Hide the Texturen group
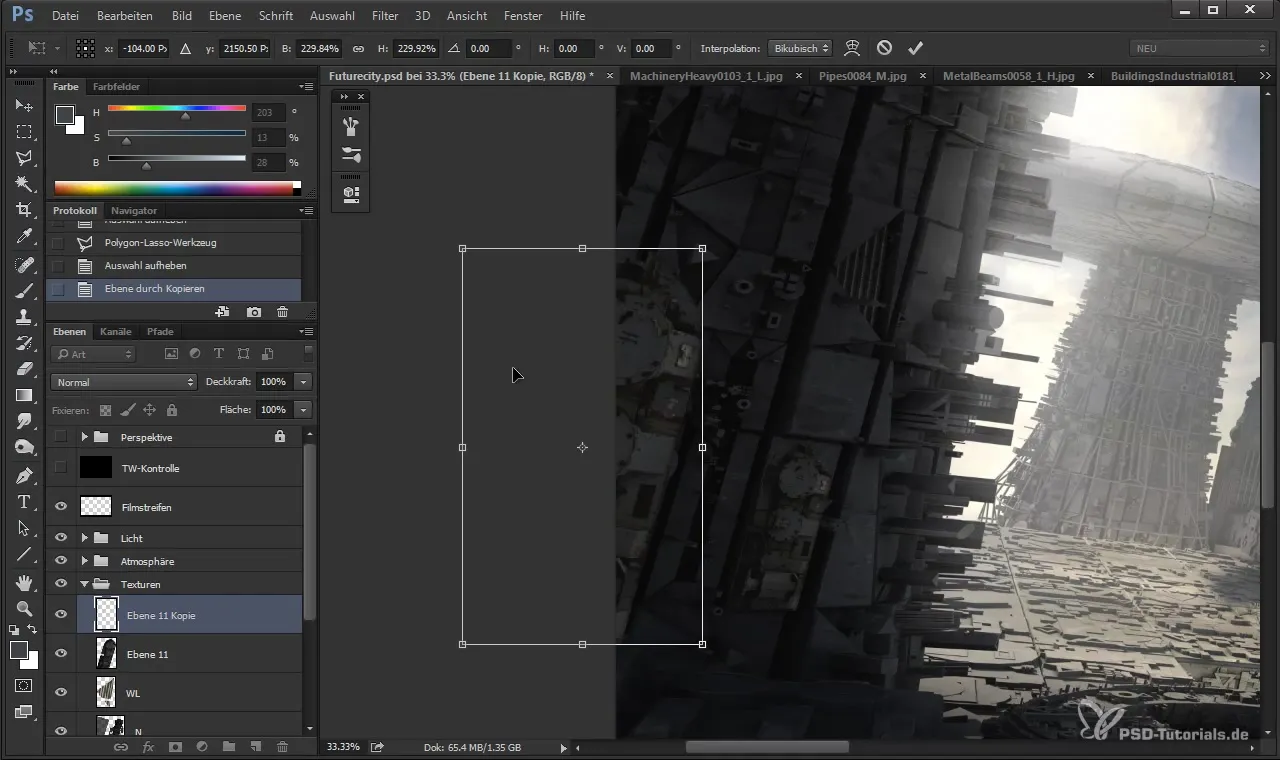This screenshot has height=760, width=1280. pos(61,584)
